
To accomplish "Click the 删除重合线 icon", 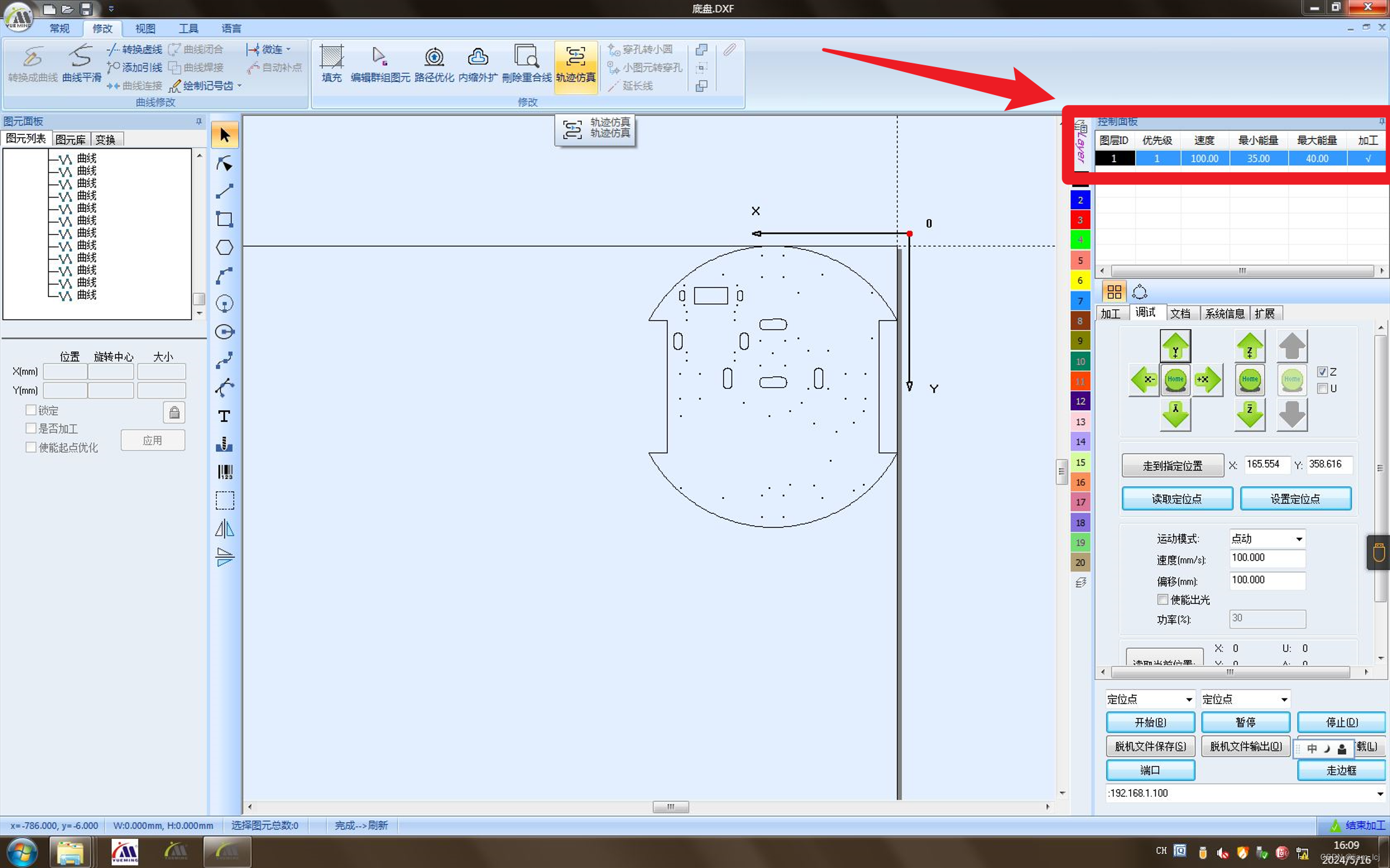I will coord(527,64).
